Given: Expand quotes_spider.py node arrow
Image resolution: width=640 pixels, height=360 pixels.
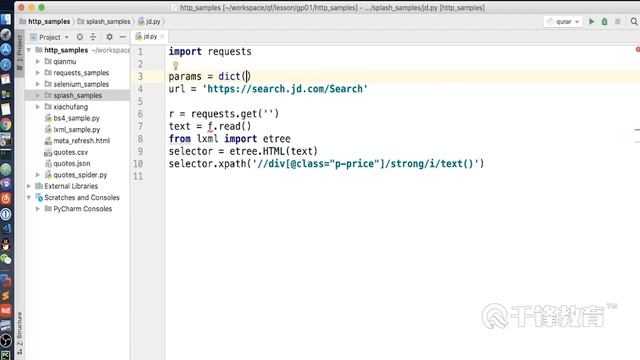Looking at the screenshot, I should click(x=38, y=175).
